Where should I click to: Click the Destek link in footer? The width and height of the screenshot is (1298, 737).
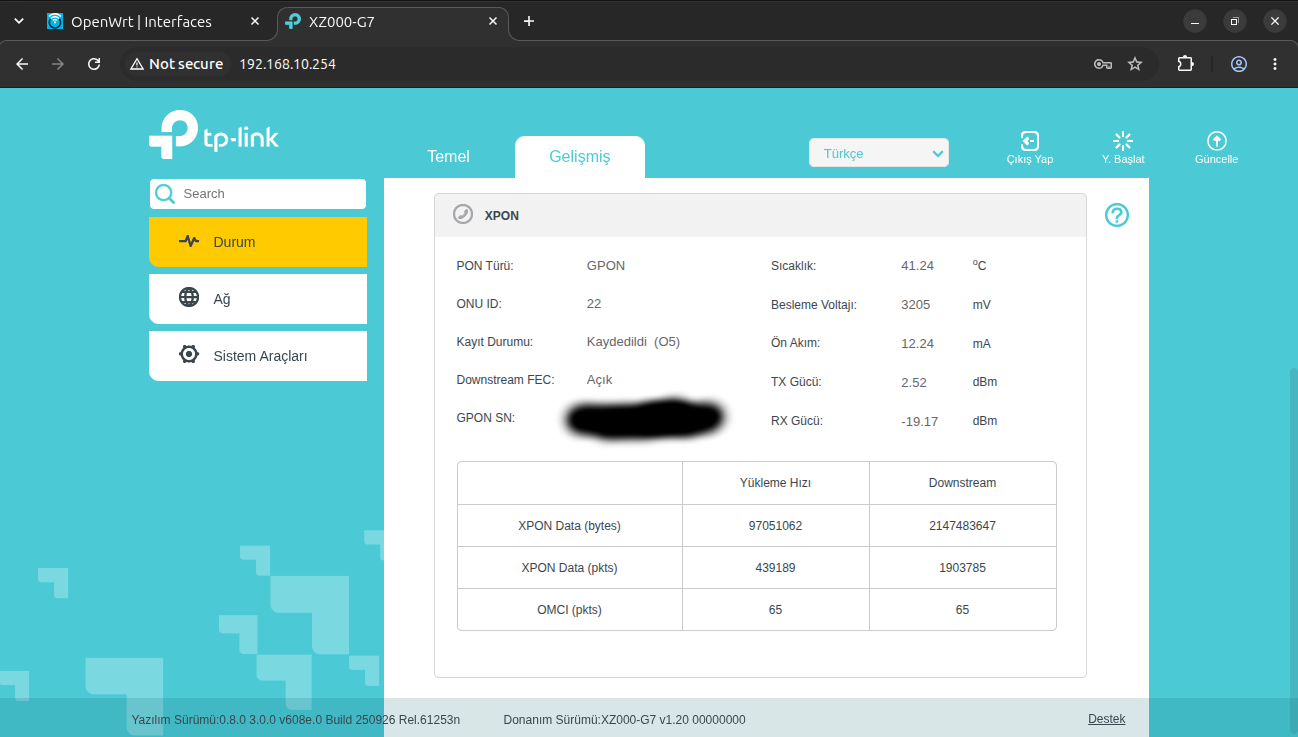pos(1107,719)
